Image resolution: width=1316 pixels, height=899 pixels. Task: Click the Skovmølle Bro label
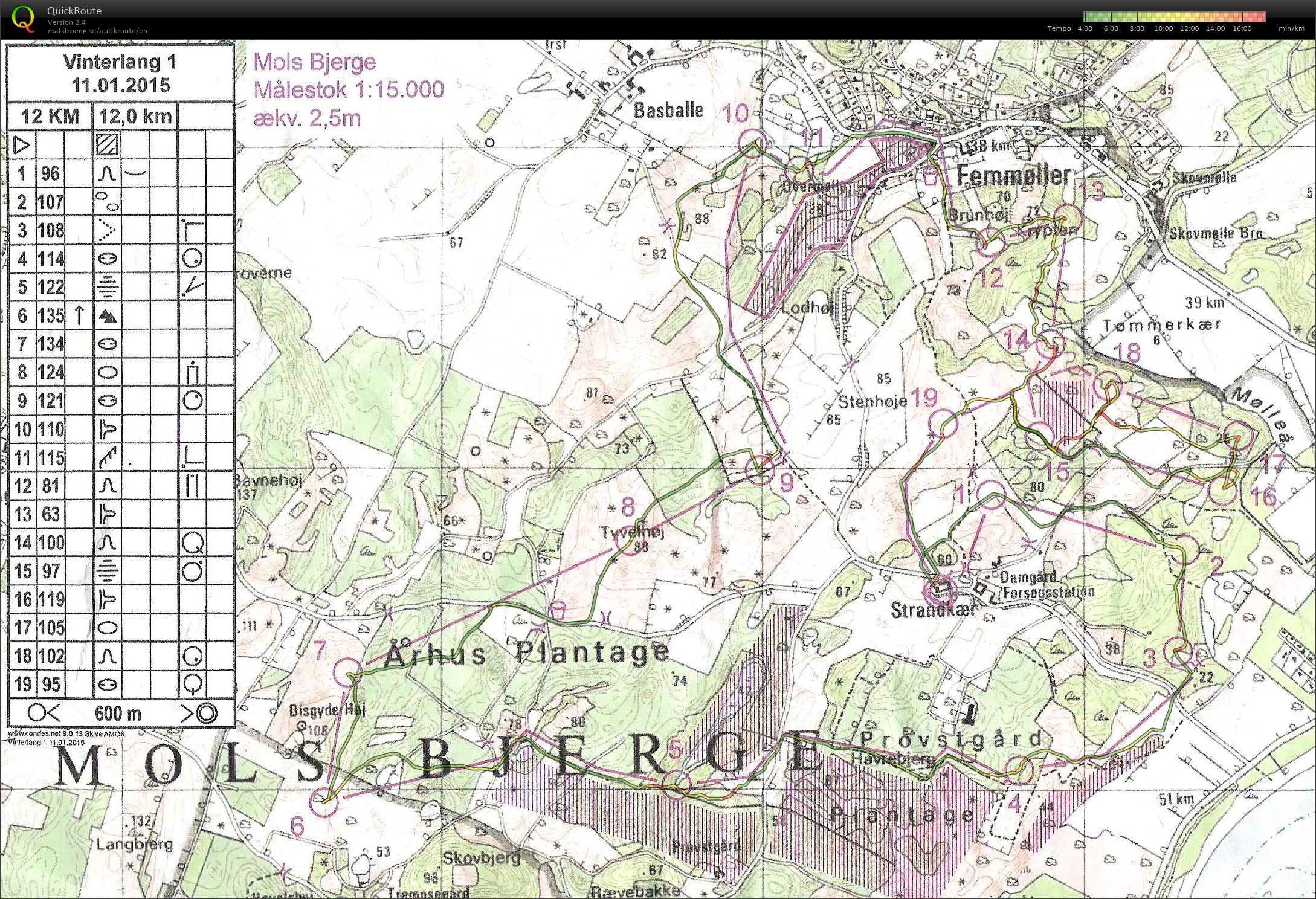1215,233
